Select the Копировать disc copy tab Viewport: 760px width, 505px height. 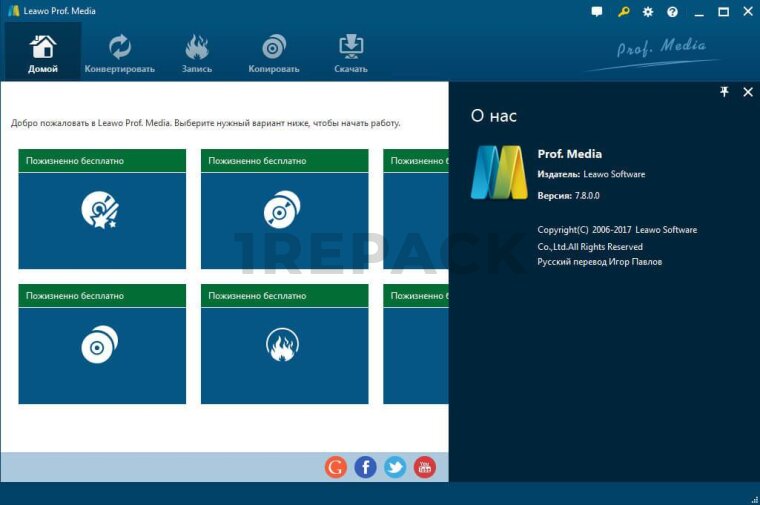point(274,53)
